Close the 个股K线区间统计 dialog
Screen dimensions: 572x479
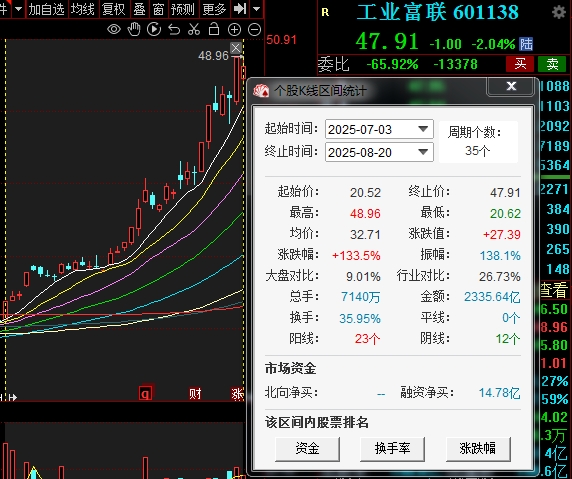pyautogui.click(x=511, y=86)
